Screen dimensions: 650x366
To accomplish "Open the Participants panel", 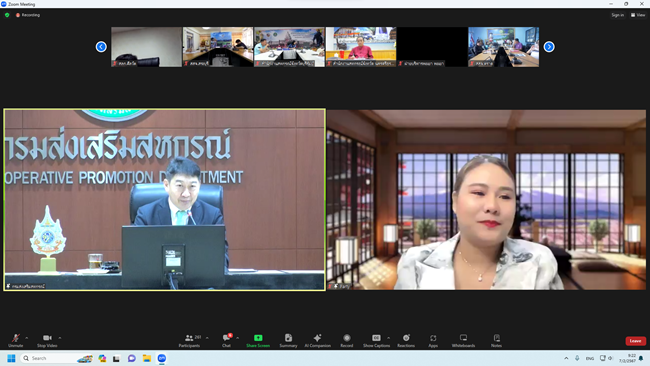I will click(189, 340).
